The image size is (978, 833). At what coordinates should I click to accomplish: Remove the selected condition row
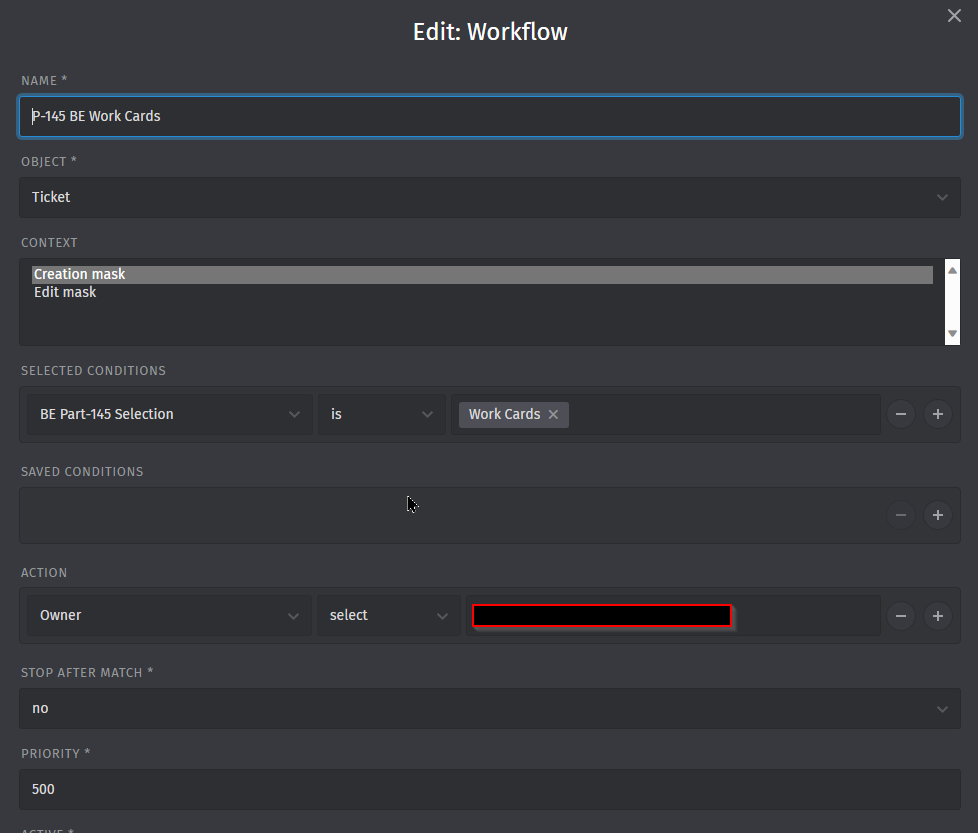(x=901, y=414)
